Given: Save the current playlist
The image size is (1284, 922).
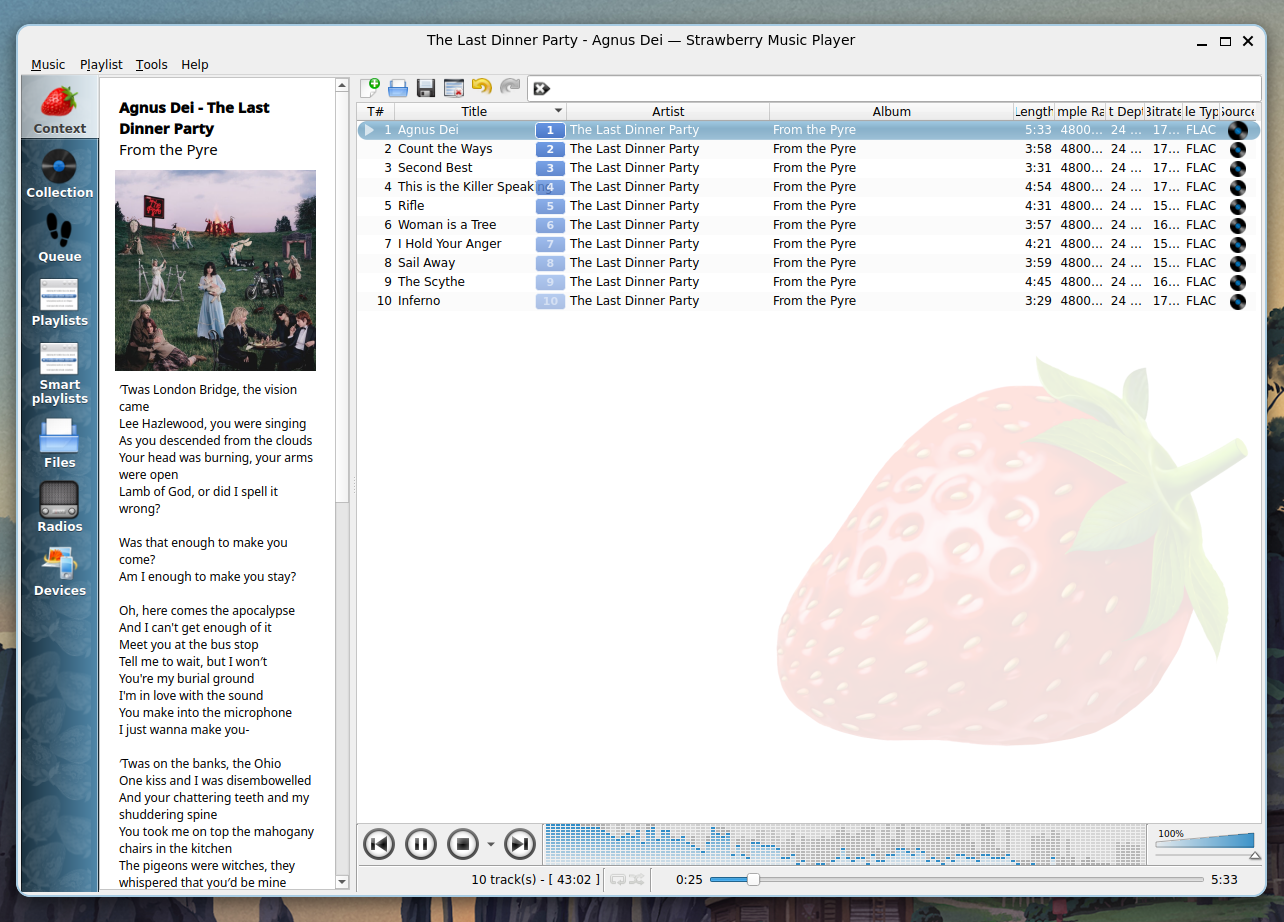Looking at the screenshot, I should 425,88.
